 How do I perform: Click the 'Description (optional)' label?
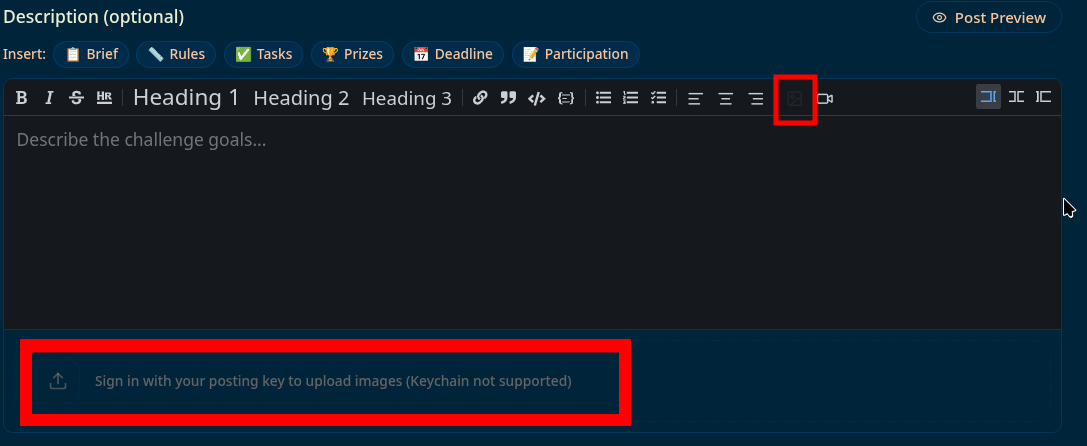[x=94, y=17]
